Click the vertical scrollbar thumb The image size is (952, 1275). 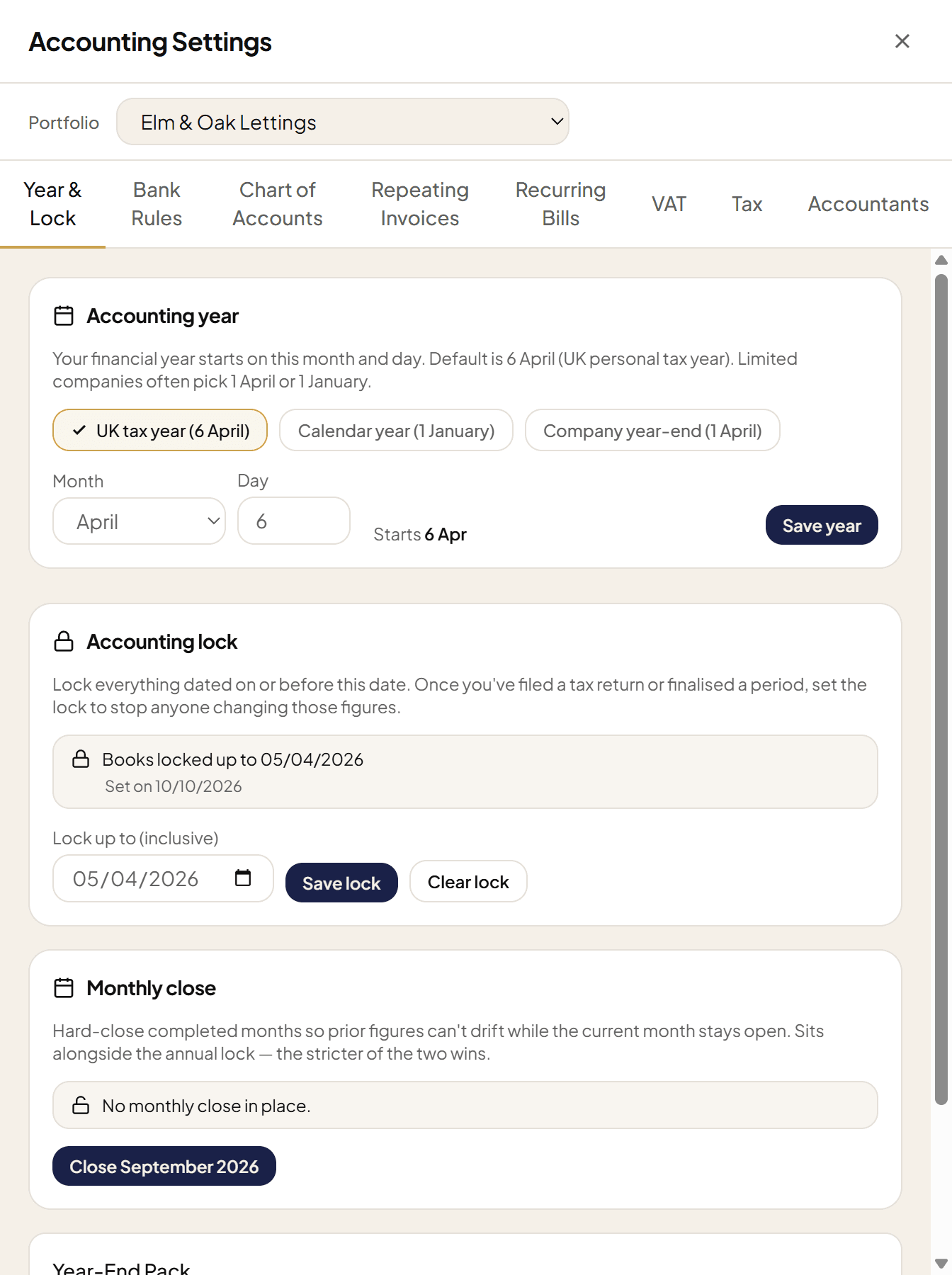click(x=941, y=689)
